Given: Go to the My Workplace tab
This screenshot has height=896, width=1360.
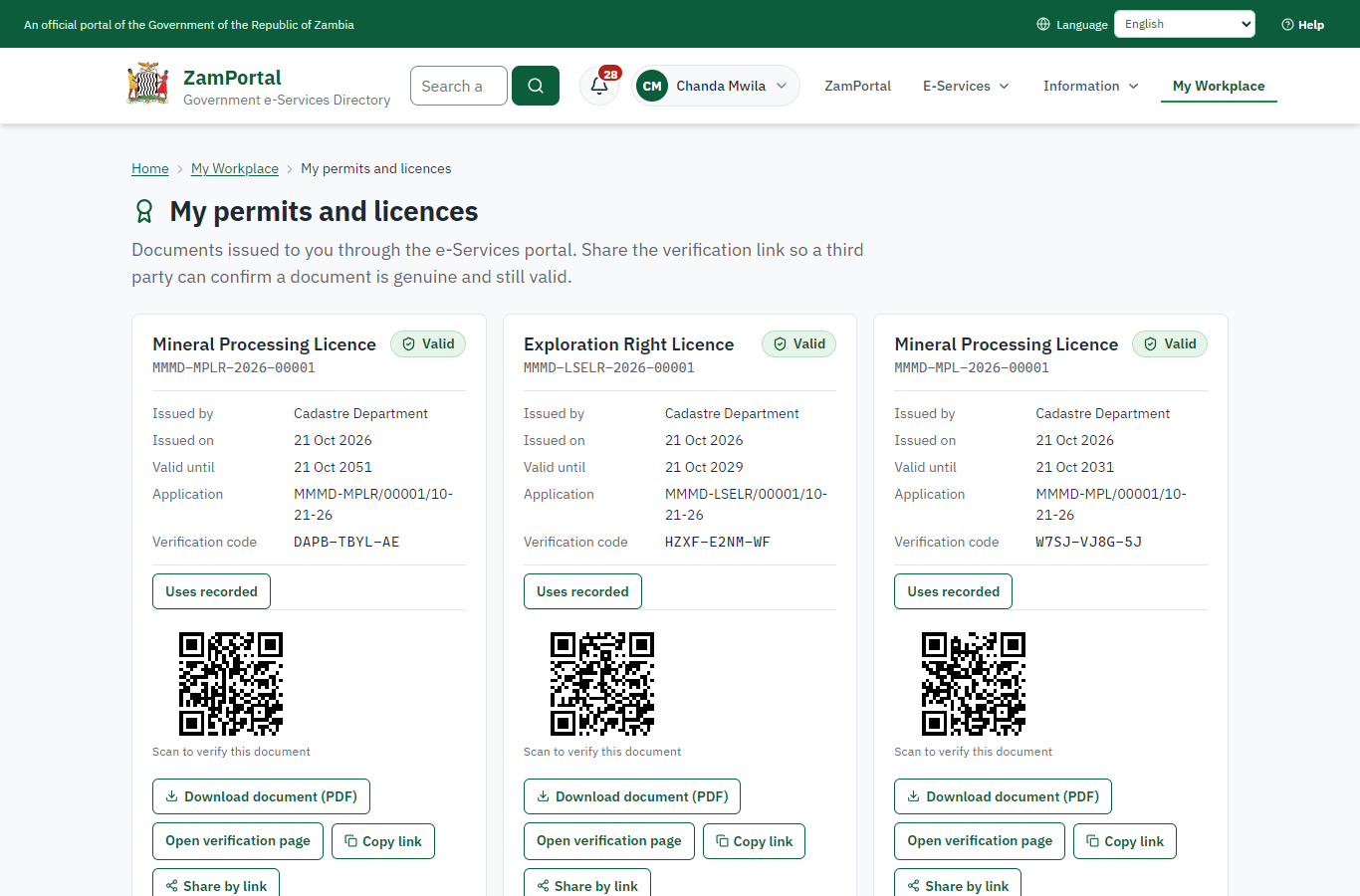Looking at the screenshot, I should (x=1219, y=86).
